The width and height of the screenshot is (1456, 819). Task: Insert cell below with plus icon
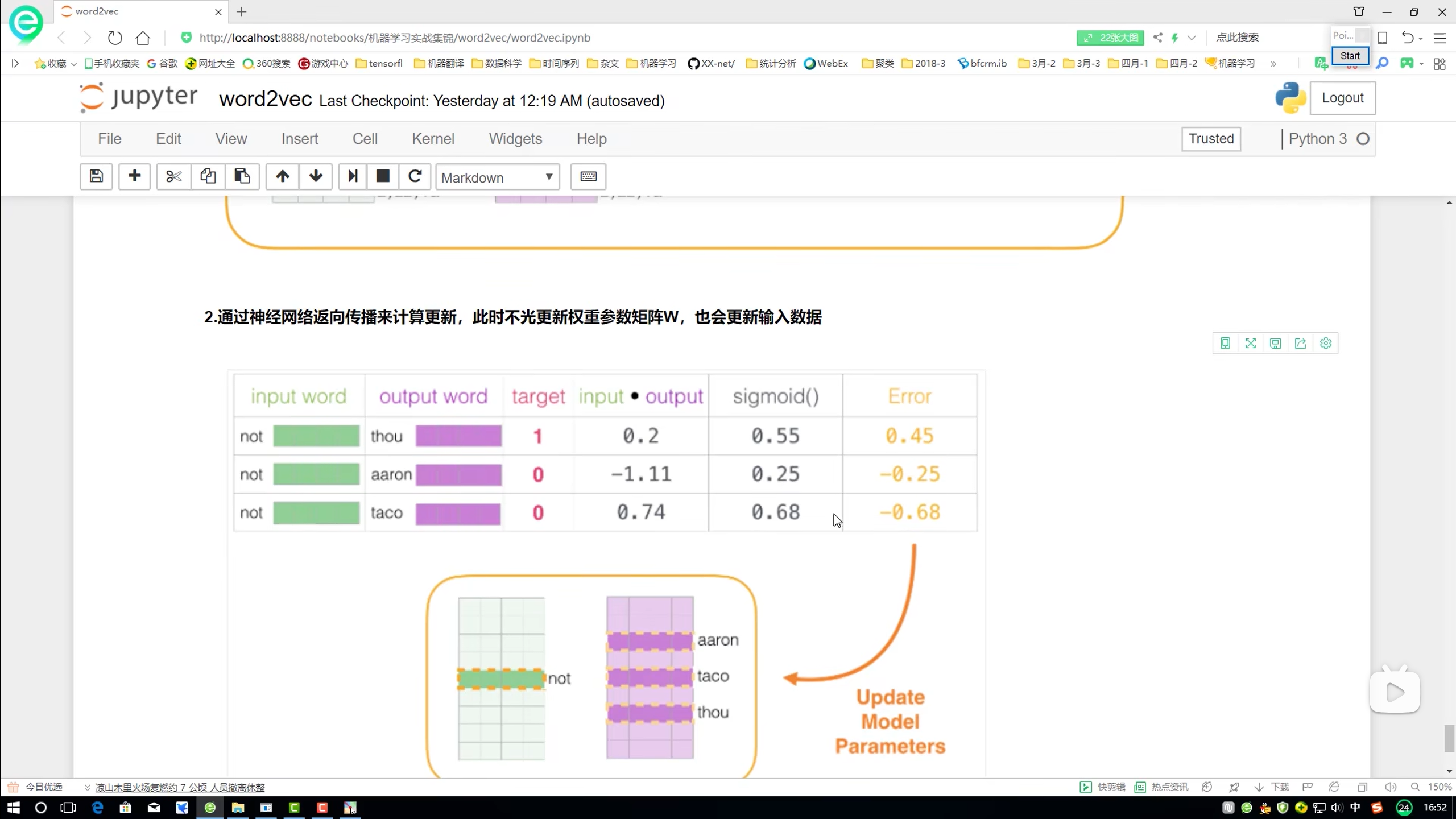(x=134, y=176)
